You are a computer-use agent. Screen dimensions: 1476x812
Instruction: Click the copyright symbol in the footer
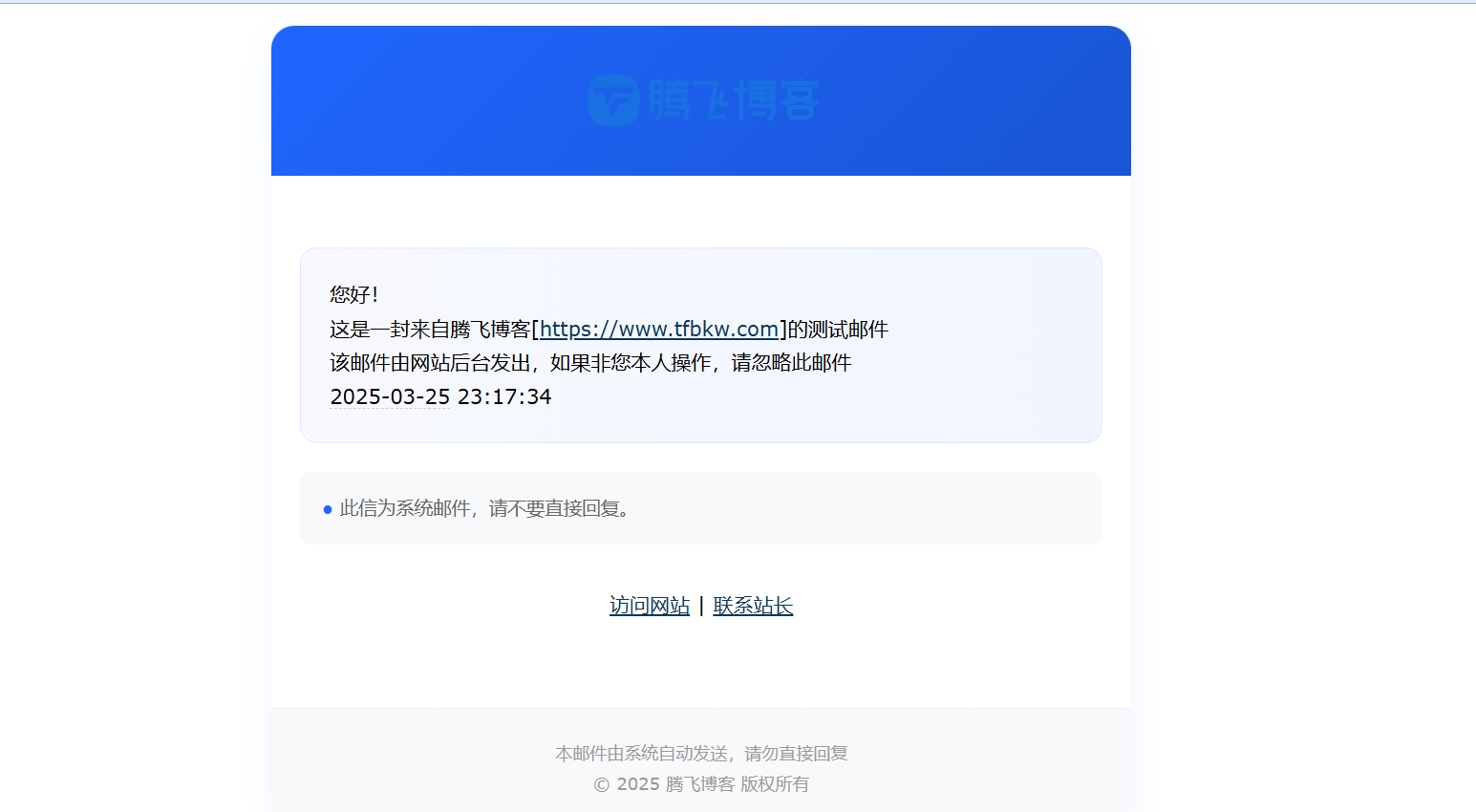tap(600, 784)
